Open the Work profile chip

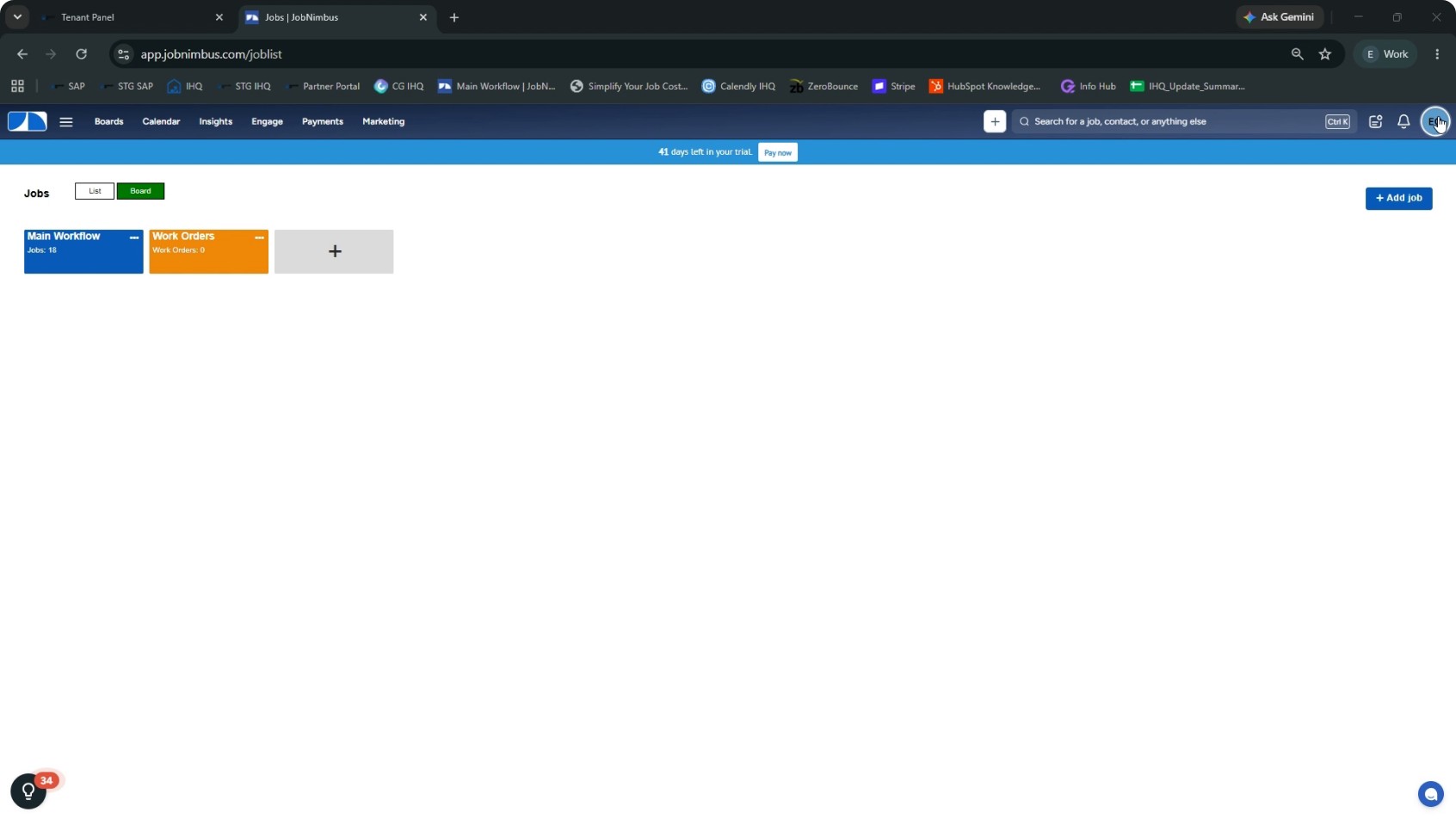click(1385, 54)
